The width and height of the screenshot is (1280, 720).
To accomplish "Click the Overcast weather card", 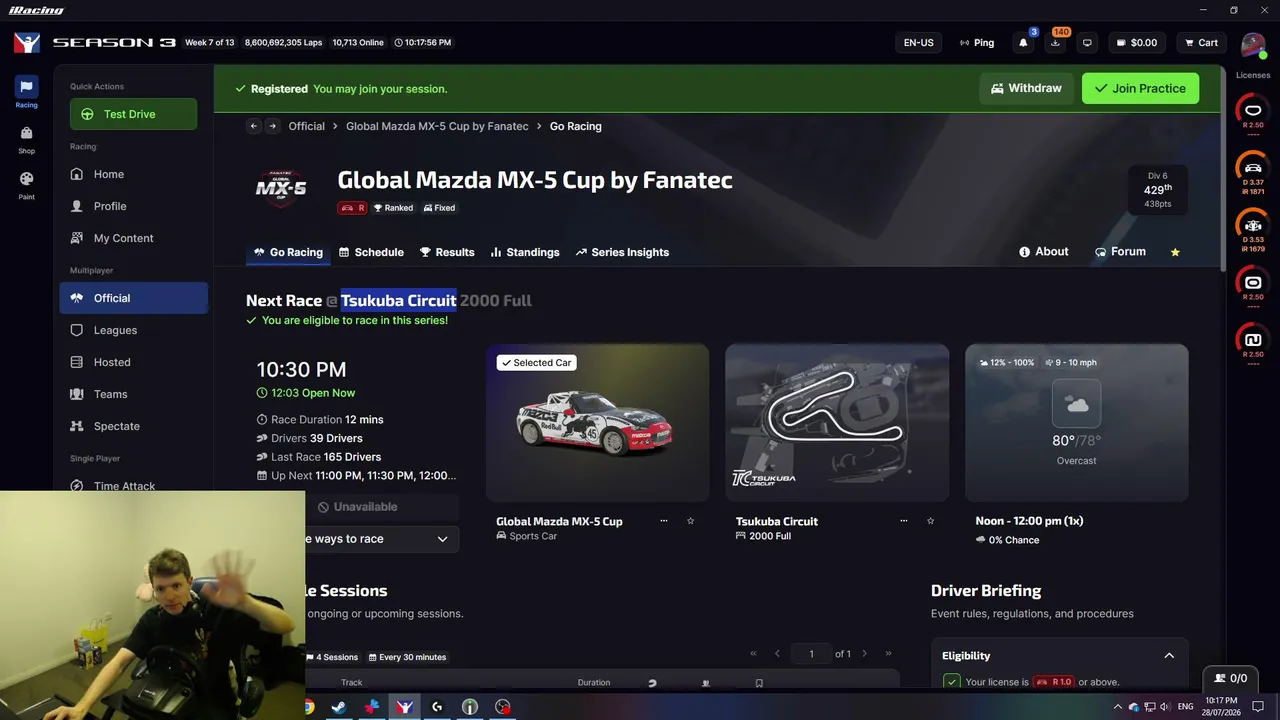I will [1077, 423].
